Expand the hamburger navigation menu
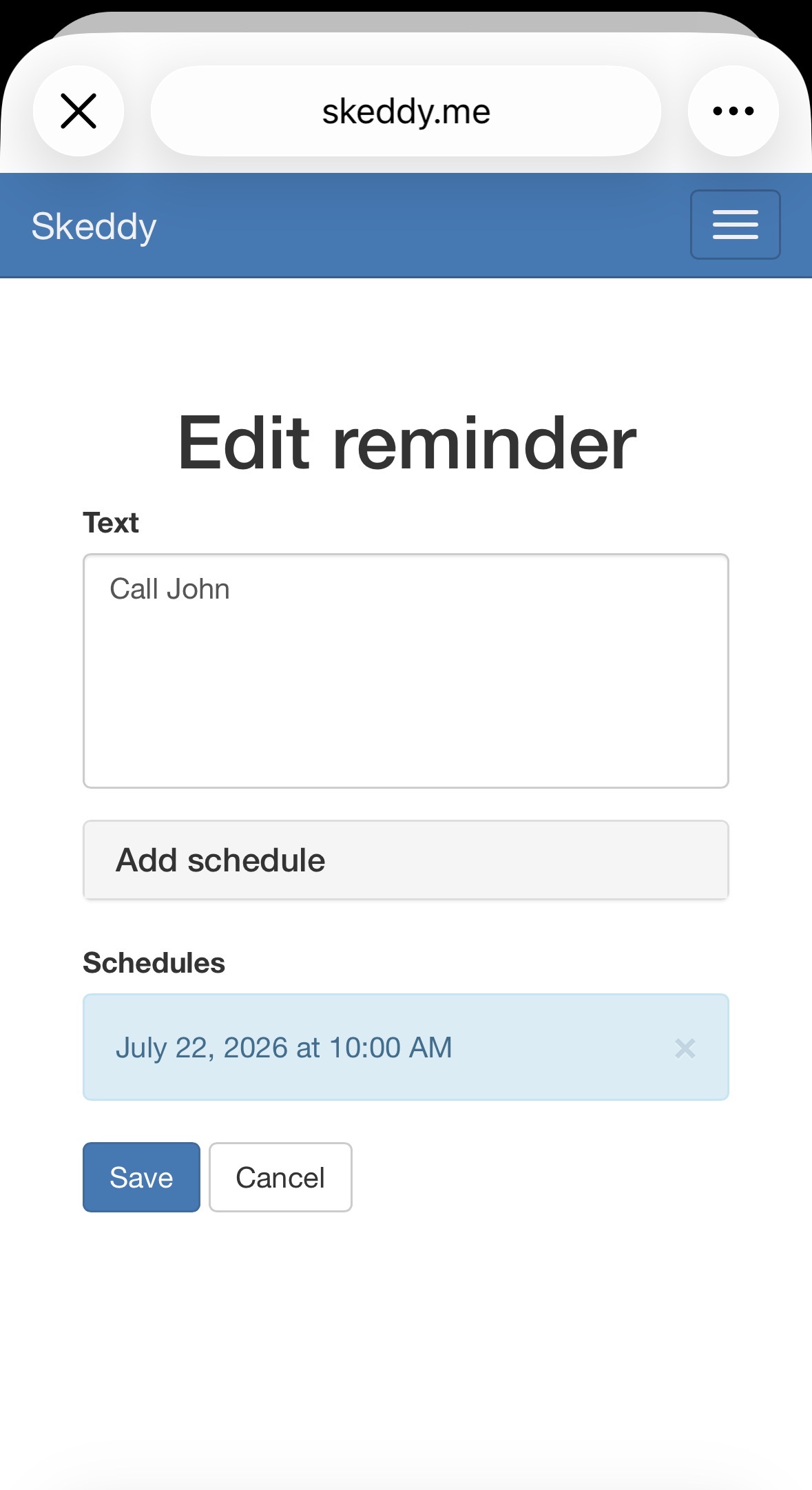The image size is (812, 1490). pyautogui.click(x=735, y=225)
